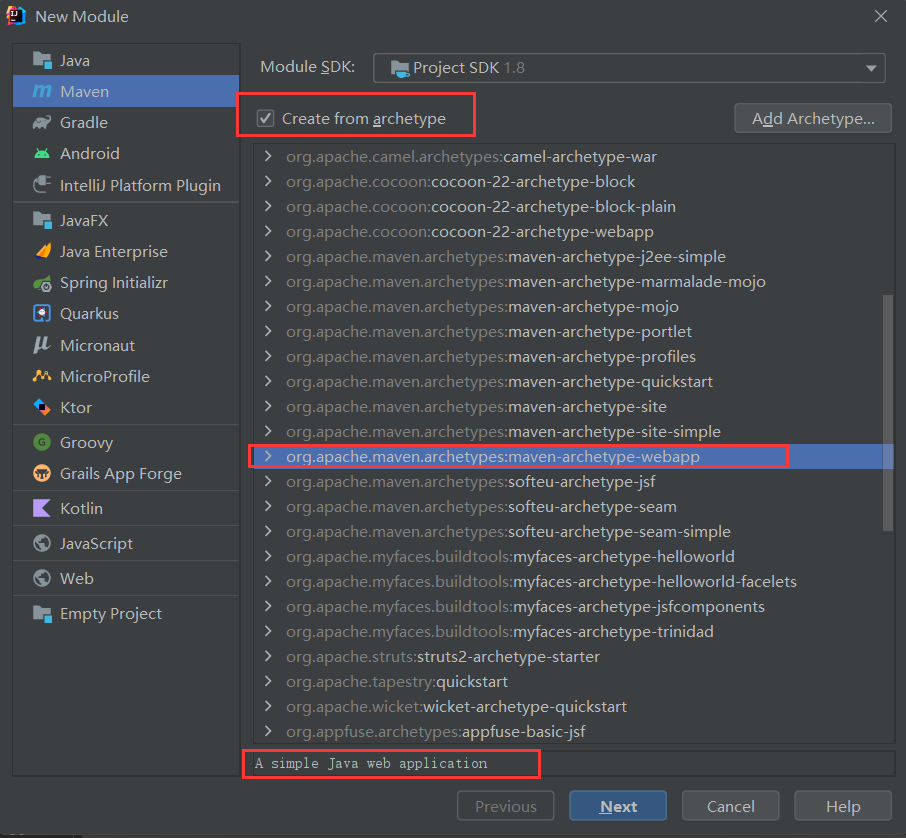Toggle the Create from archetype checkbox
The width and height of the screenshot is (906, 838).
[x=265, y=118]
